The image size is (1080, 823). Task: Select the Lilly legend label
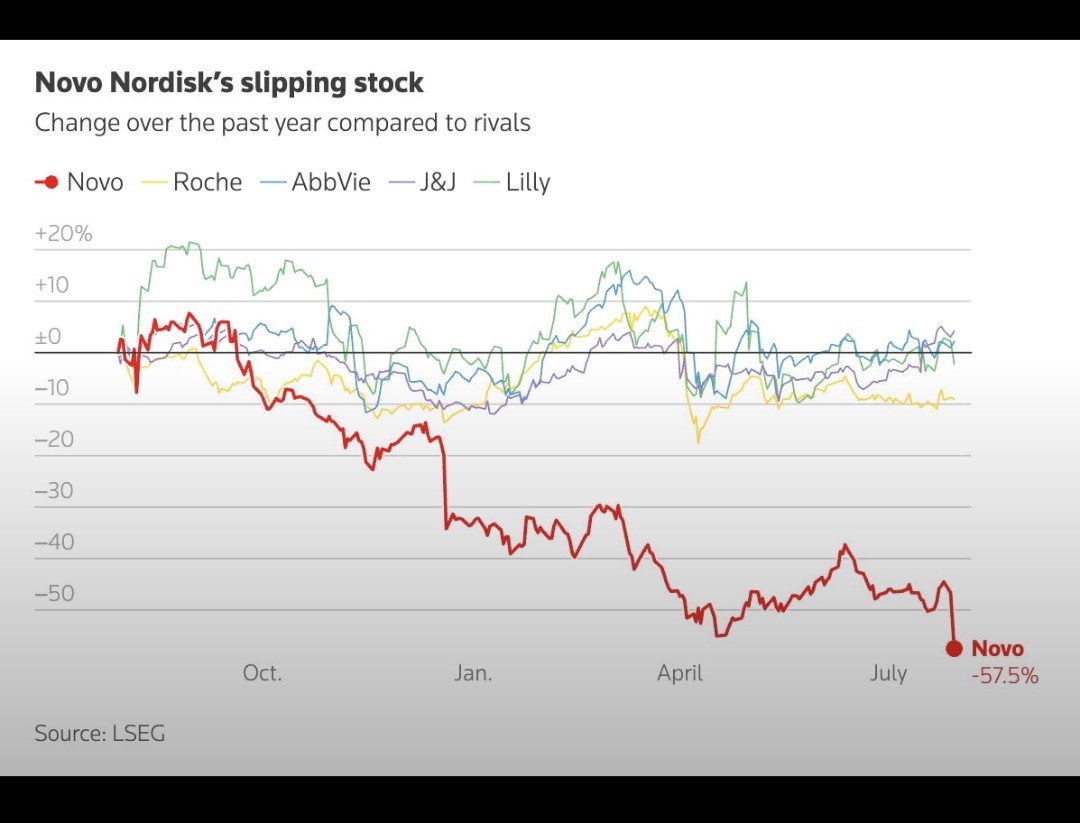(527, 182)
